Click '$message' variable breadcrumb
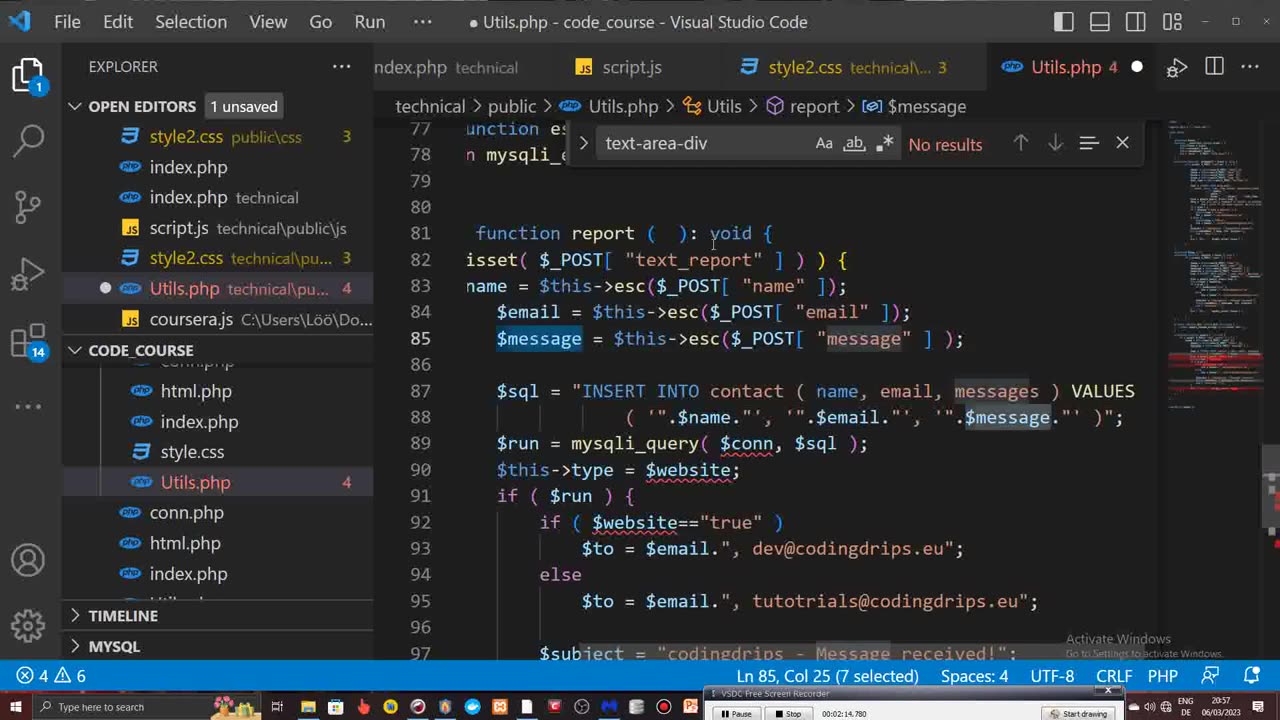The image size is (1280, 720). [915, 106]
